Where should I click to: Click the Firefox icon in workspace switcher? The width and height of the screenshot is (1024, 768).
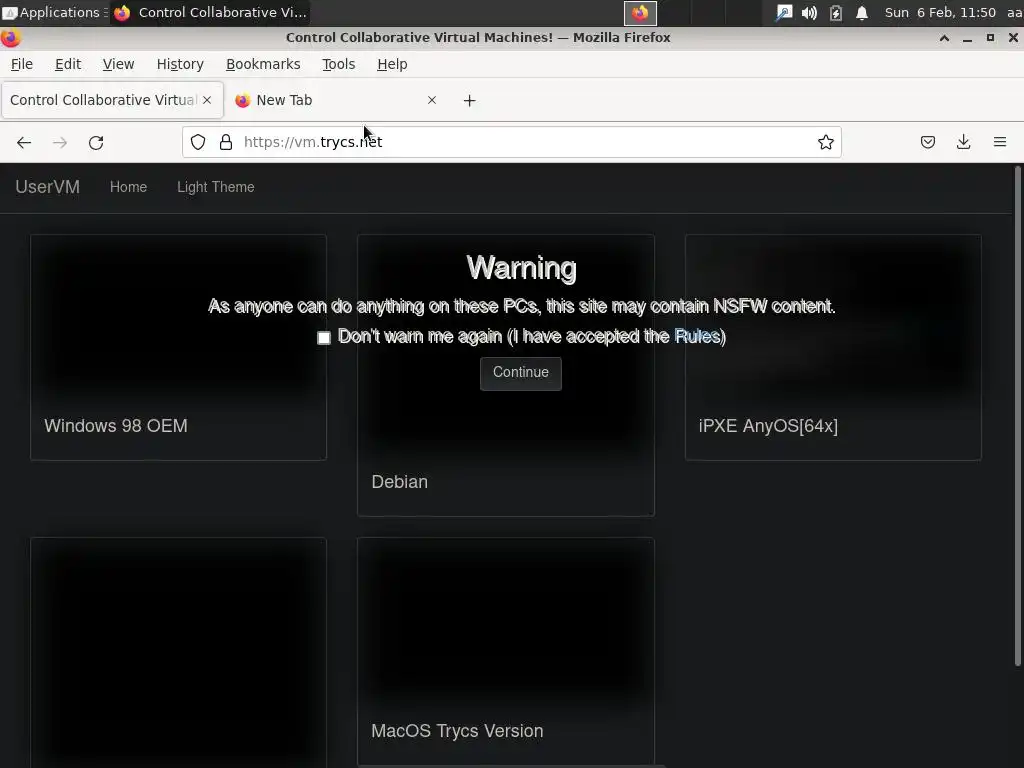(x=640, y=12)
